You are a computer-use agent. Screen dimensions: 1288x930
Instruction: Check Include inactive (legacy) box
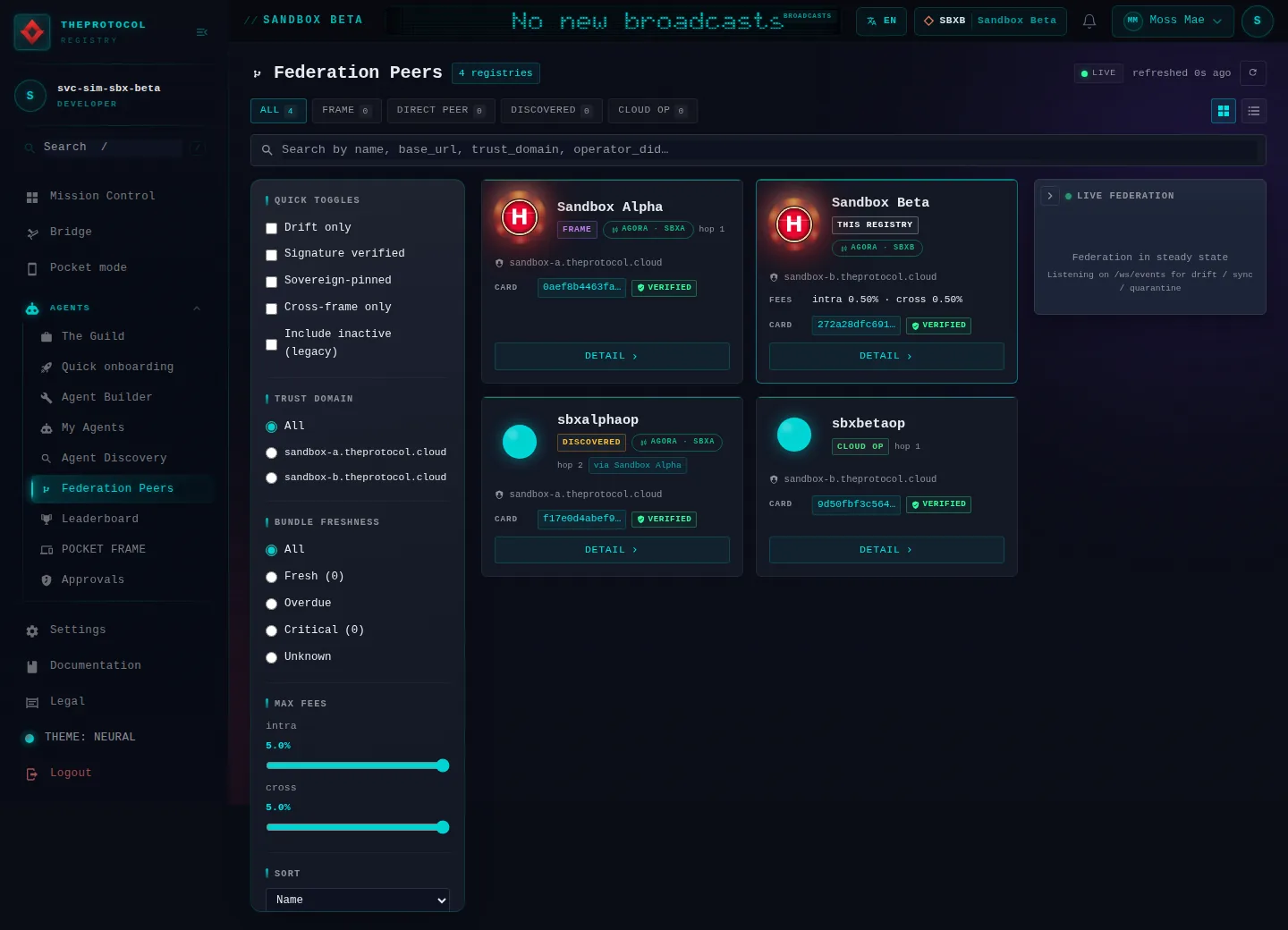(271, 344)
